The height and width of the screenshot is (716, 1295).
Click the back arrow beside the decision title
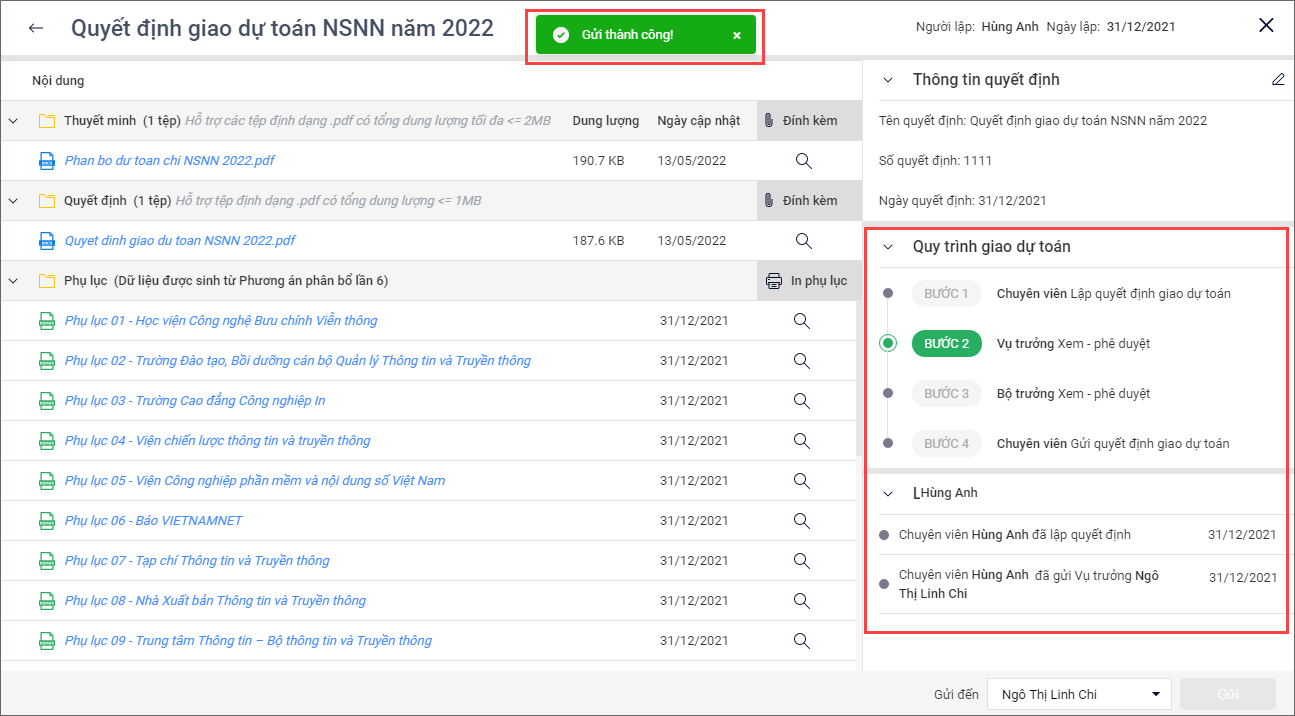(36, 28)
